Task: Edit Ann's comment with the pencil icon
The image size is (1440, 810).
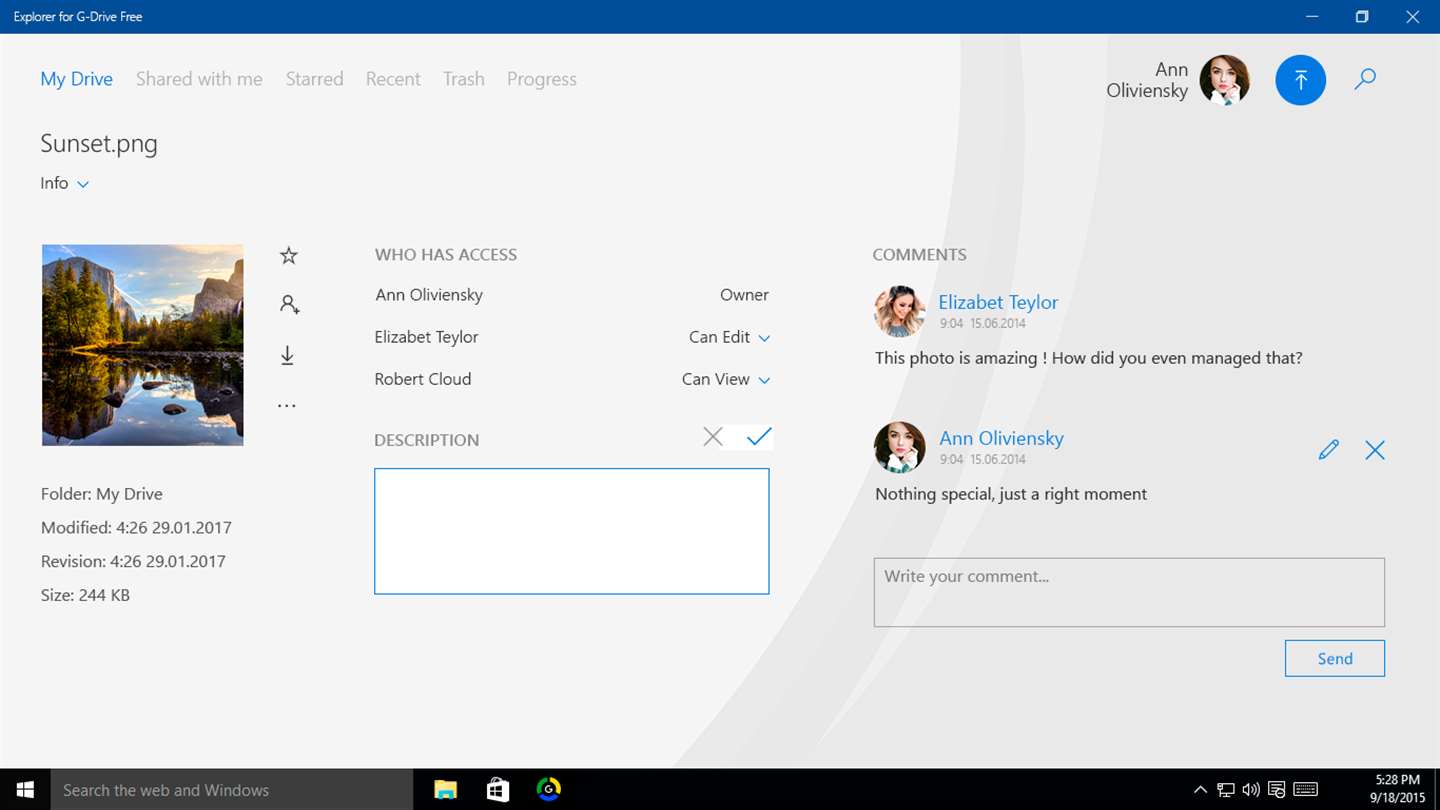Action: point(1328,450)
